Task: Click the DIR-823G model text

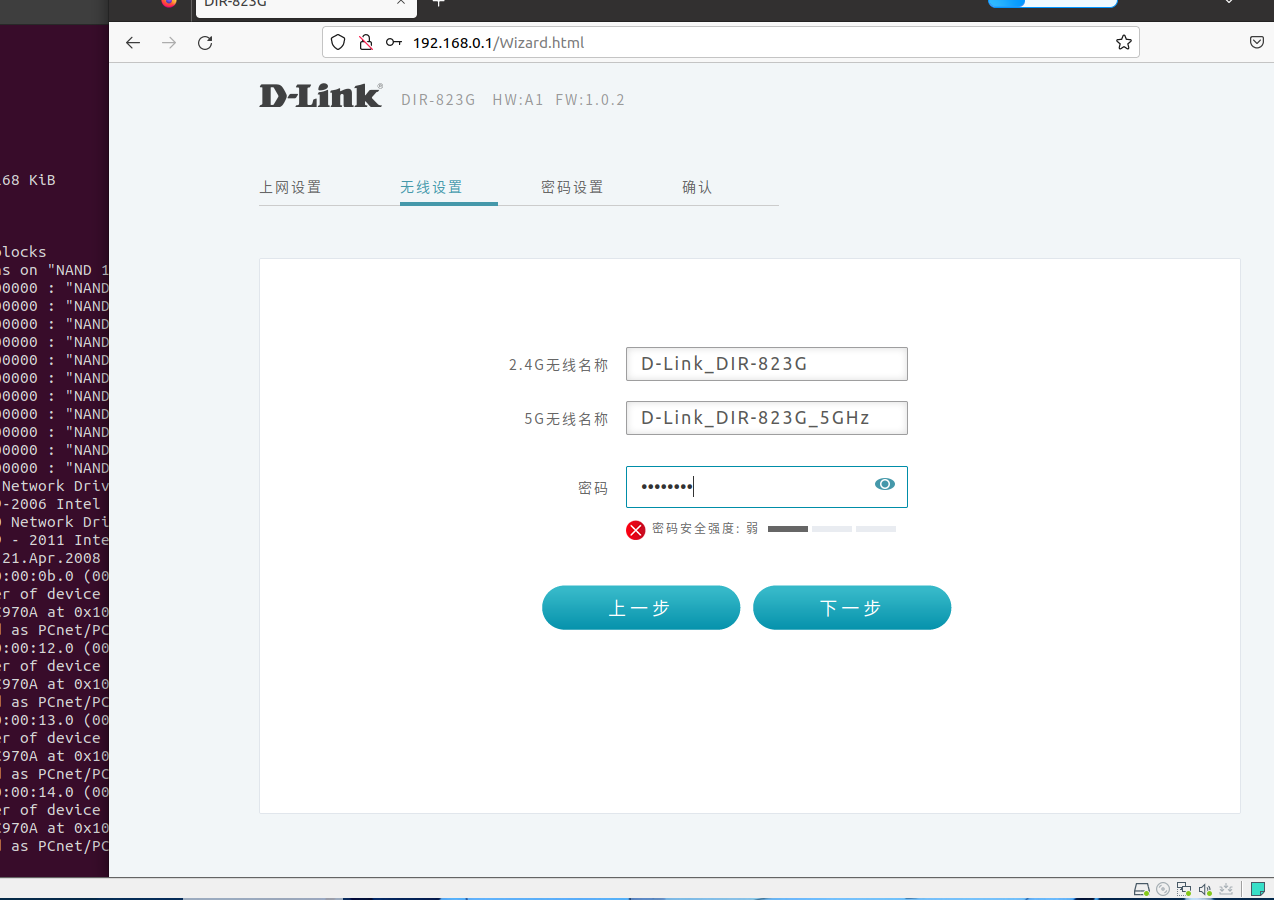Action: 438,100
